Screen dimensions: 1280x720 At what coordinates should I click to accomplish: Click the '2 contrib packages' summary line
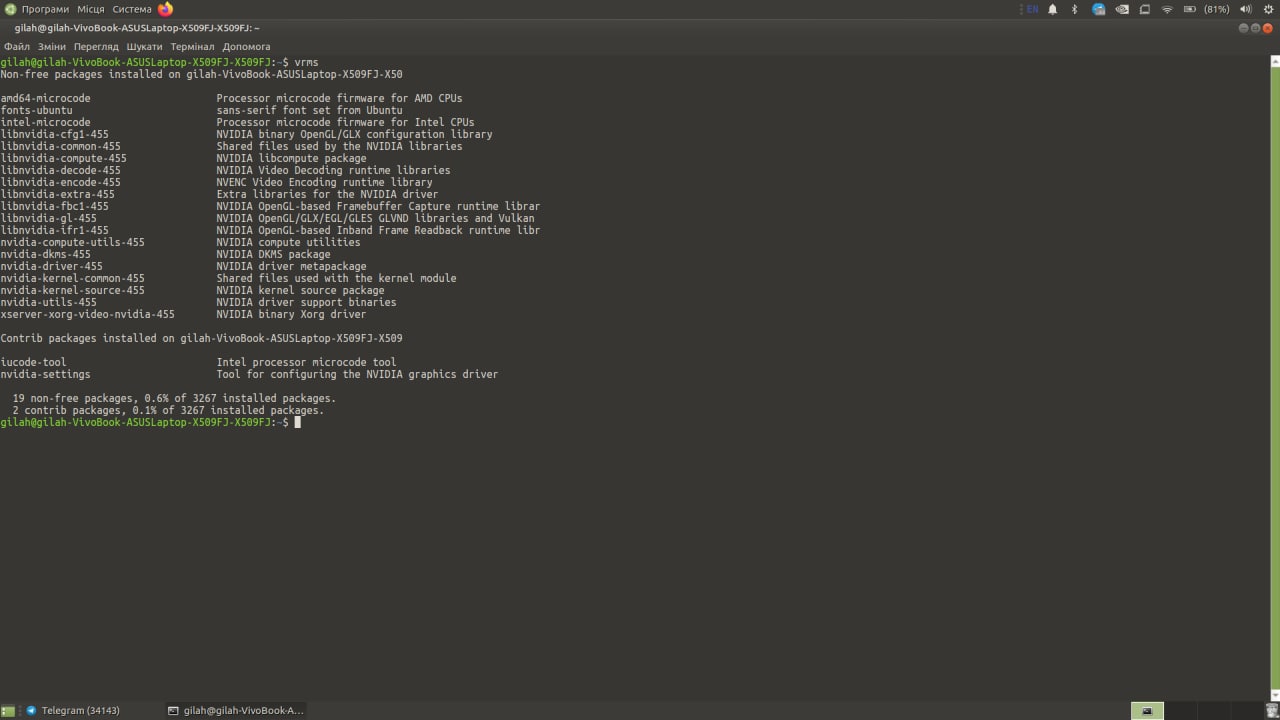point(168,410)
